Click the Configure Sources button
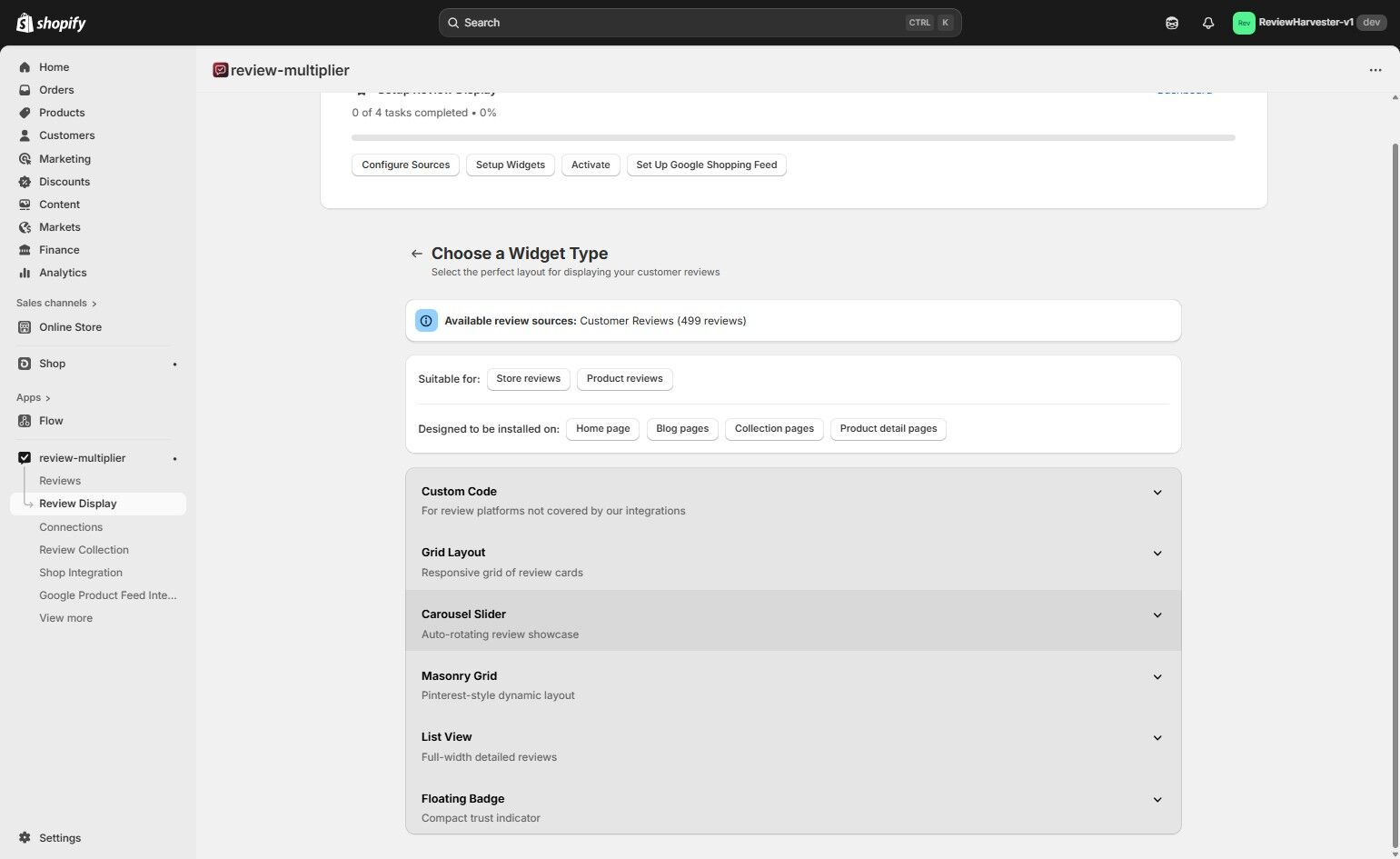 tap(405, 165)
